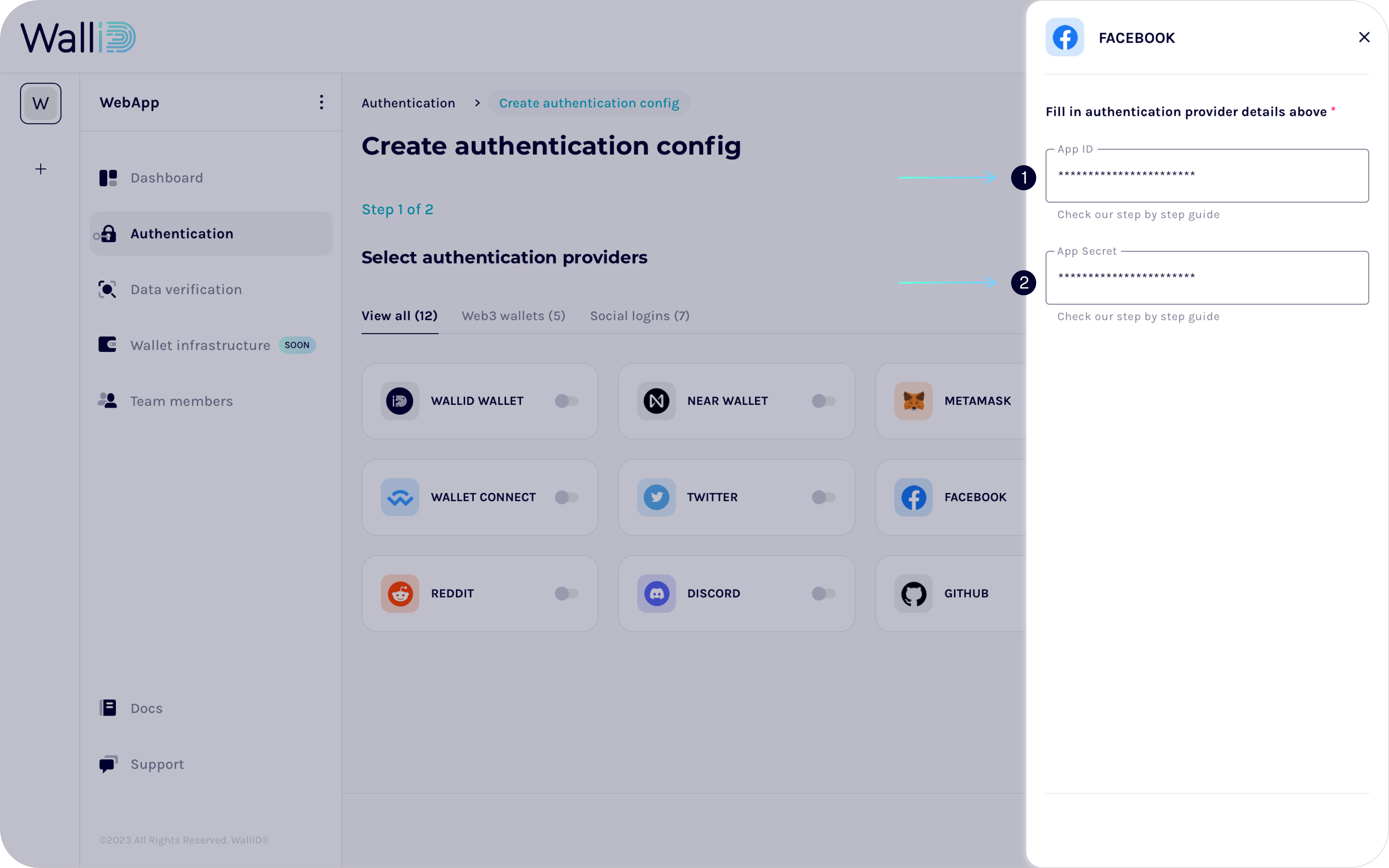Open Team members page
Viewport: 1389px width, 868px height.
click(181, 401)
